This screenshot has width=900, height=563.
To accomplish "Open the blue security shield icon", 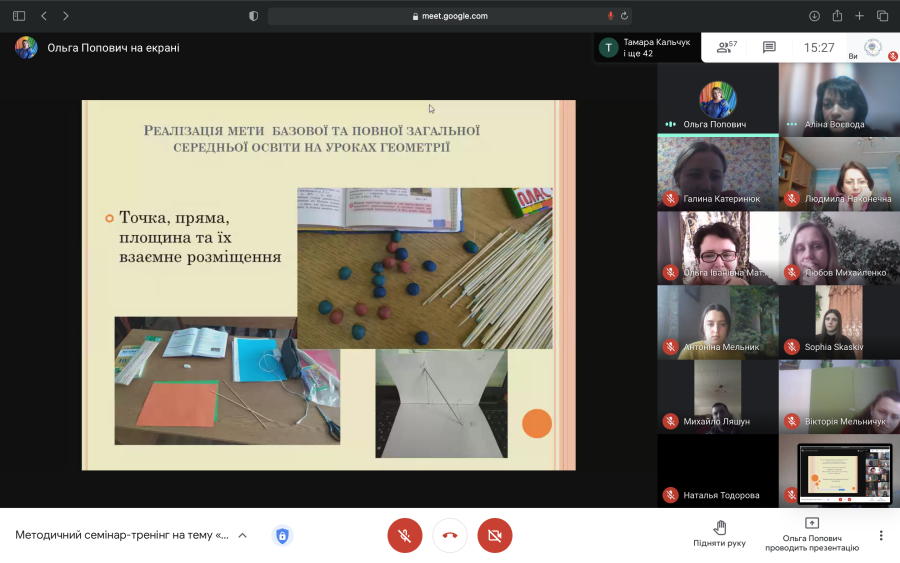I will coord(282,535).
